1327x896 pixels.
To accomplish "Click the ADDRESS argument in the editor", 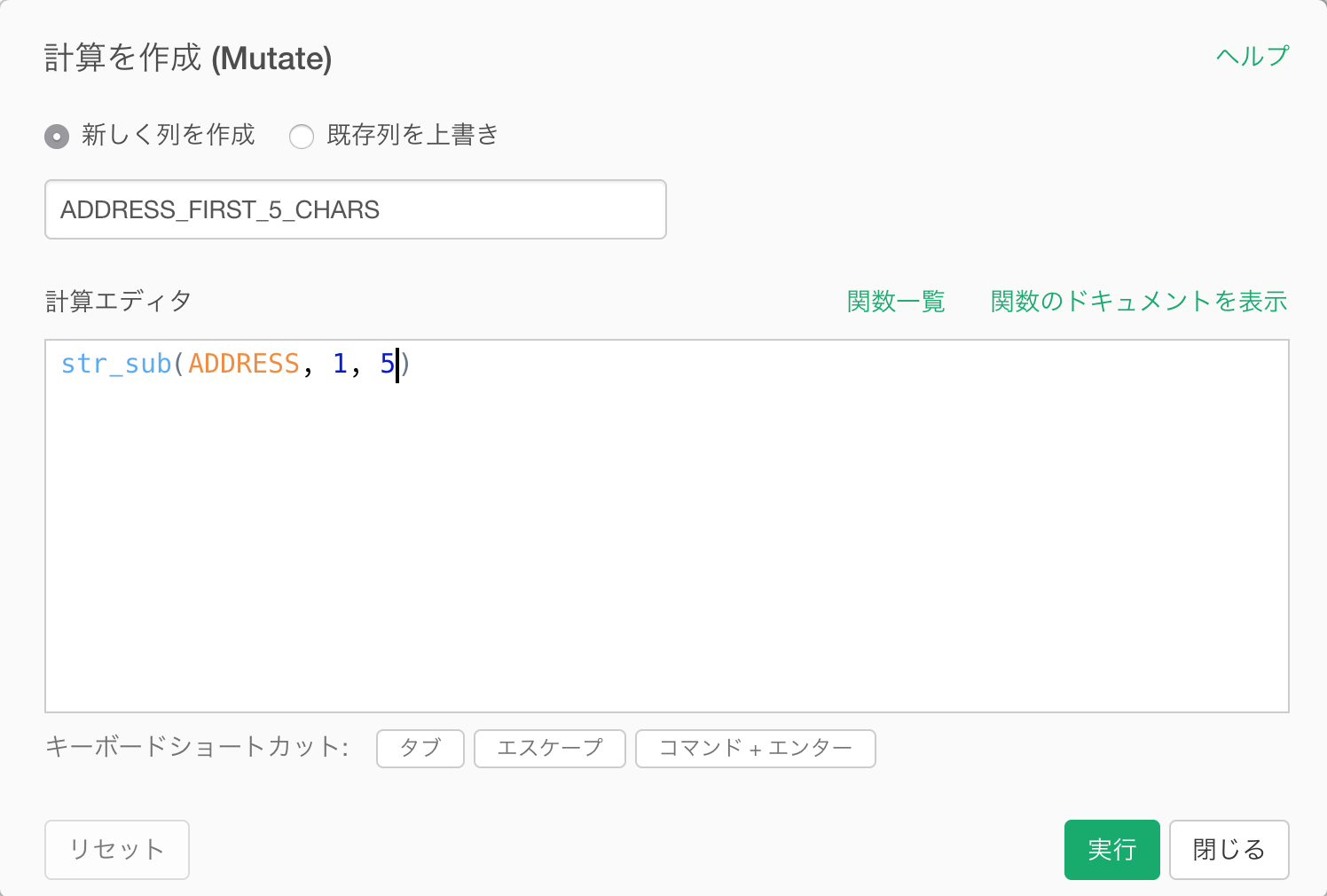I will click(x=244, y=364).
